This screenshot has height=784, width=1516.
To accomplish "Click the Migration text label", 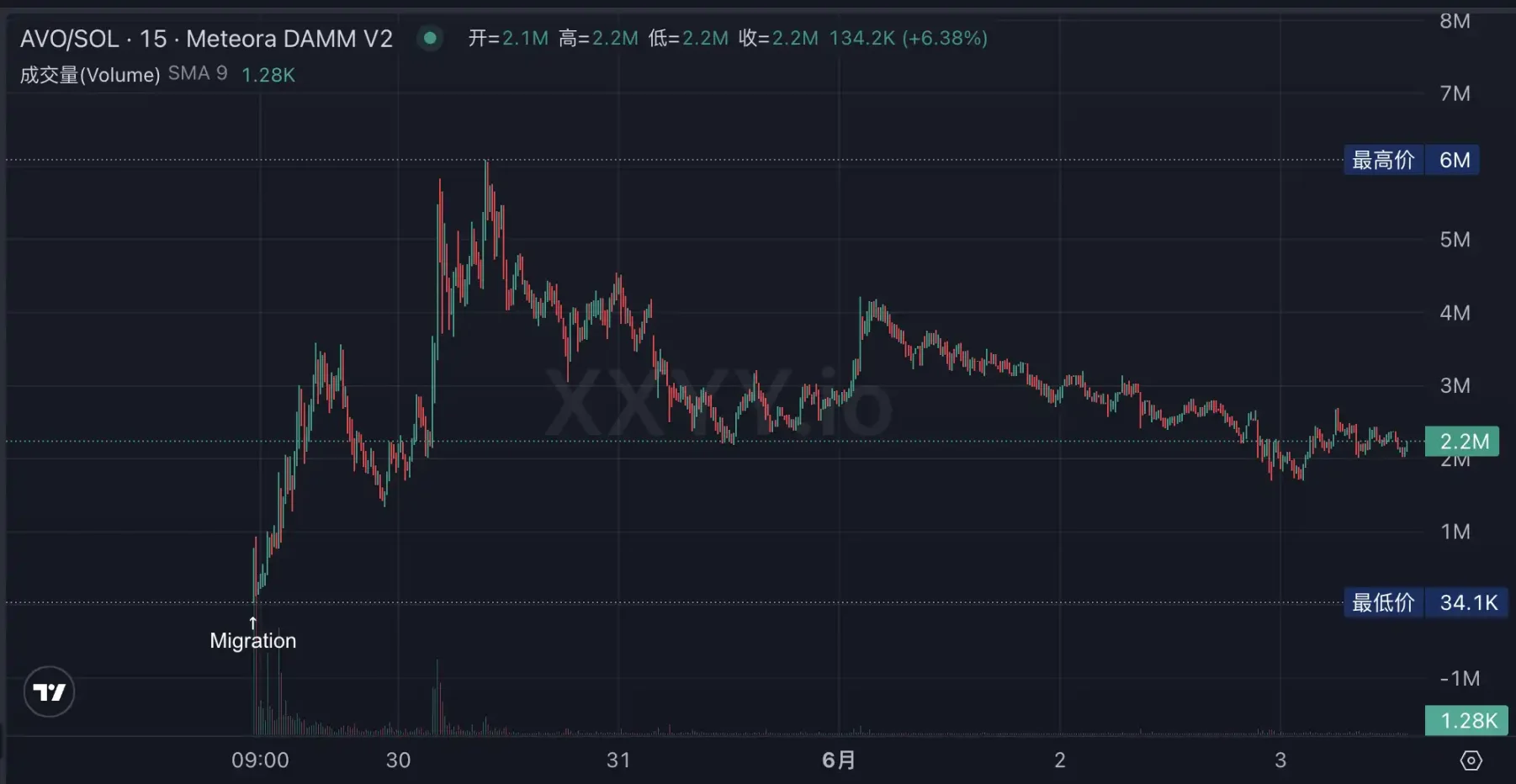I will click(253, 641).
